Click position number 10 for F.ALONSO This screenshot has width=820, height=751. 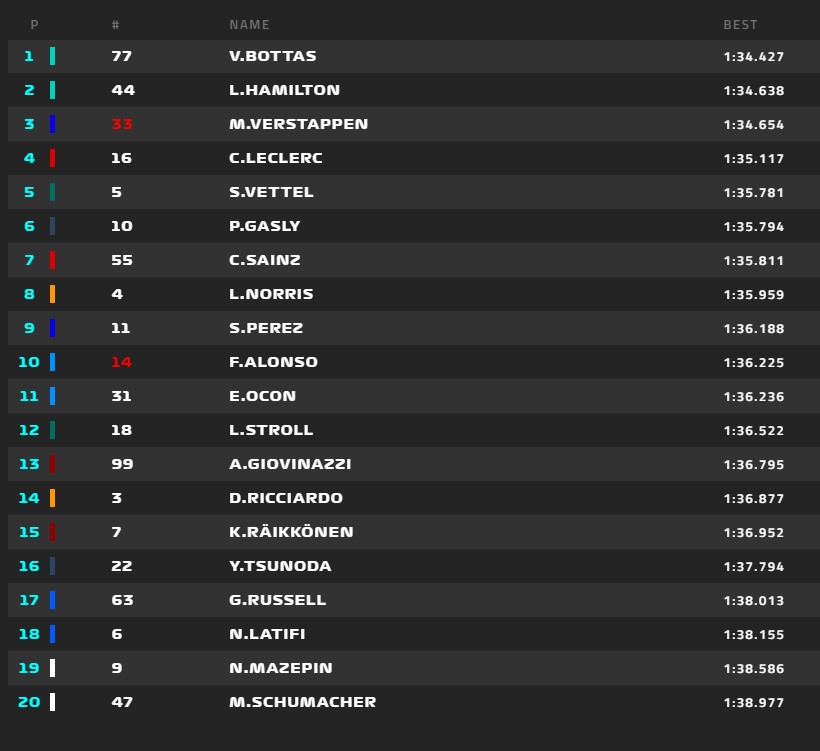[29, 362]
